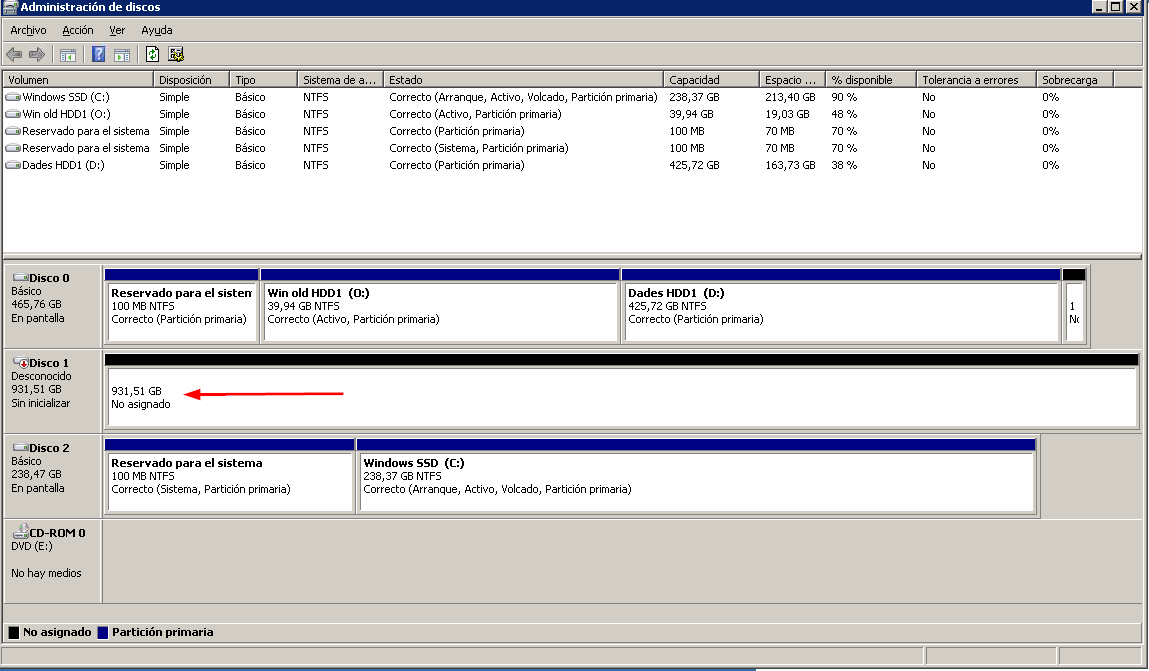The height and width of the screenshot is (671, 1149).
Task: Click the Sobrecarga column header
Action: coord(1075,80)
